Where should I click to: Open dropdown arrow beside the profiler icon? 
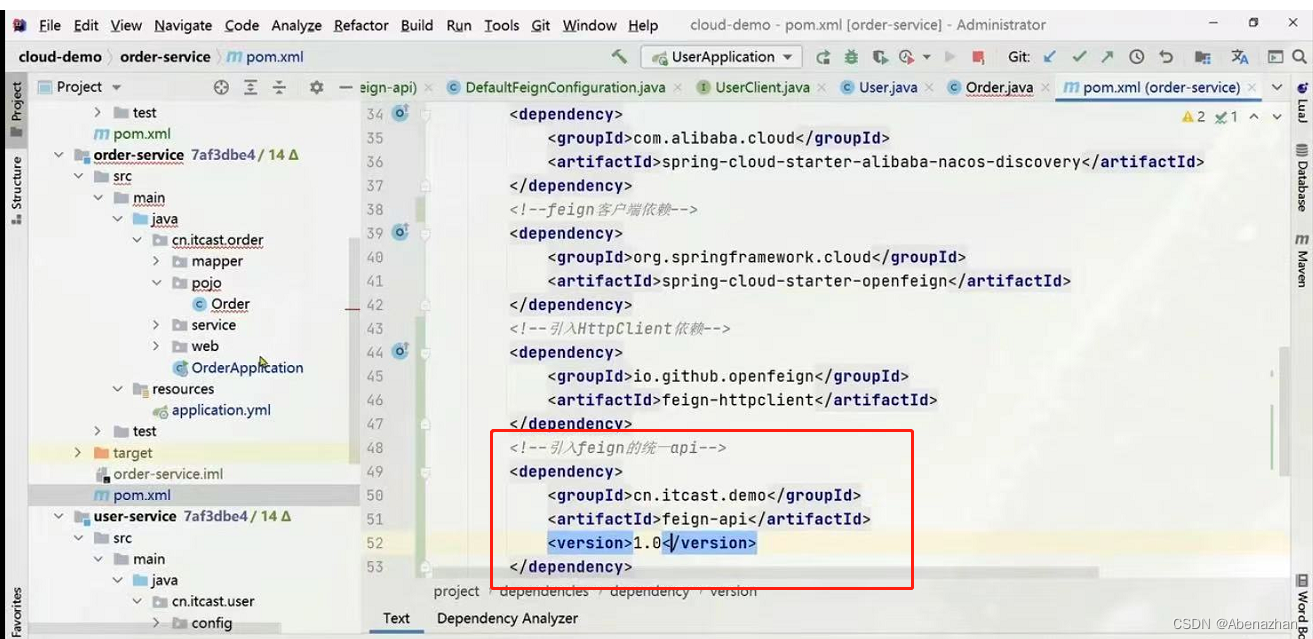point(926,57)
